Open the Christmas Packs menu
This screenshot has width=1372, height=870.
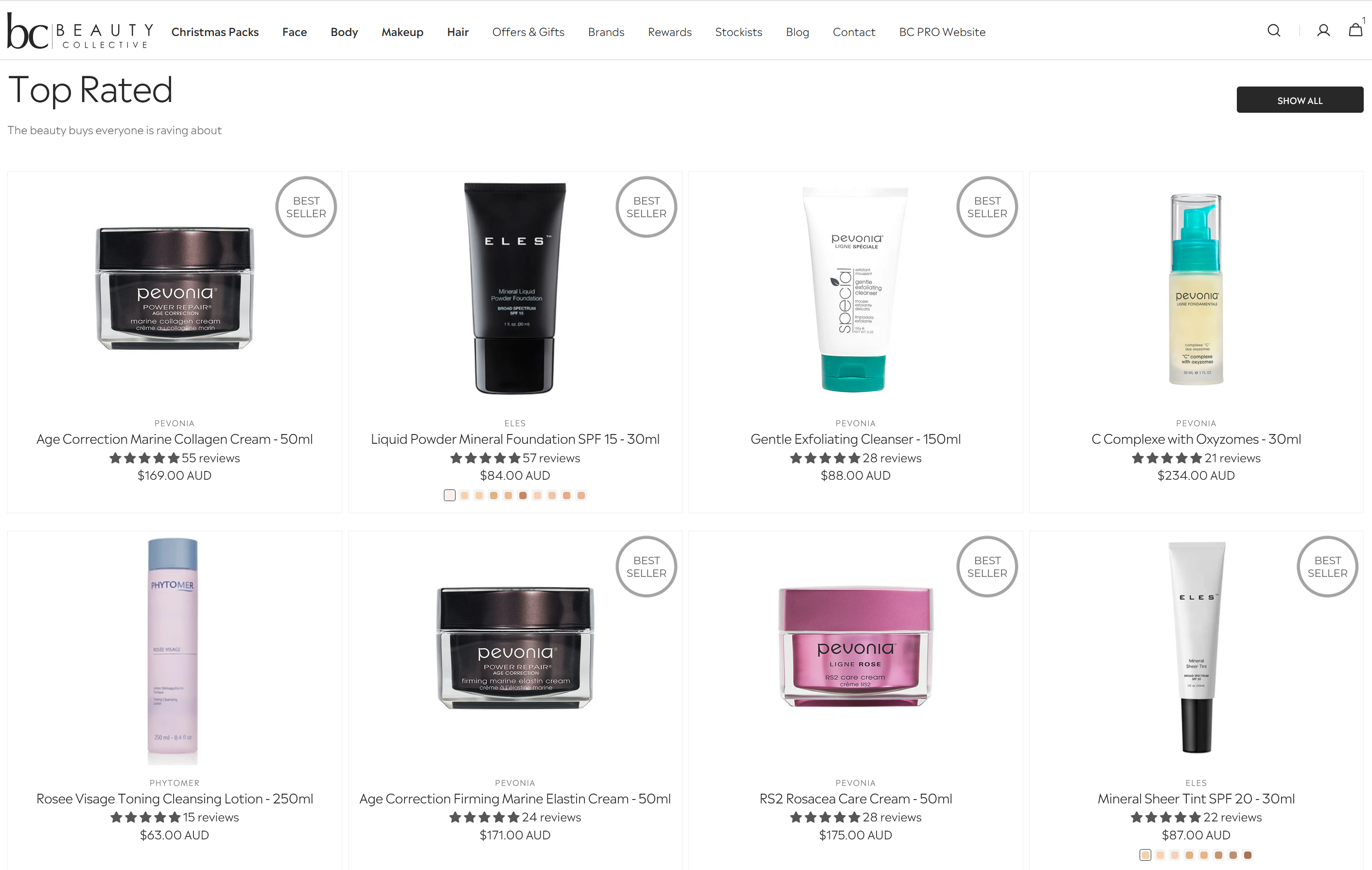(x=215, y=32)
